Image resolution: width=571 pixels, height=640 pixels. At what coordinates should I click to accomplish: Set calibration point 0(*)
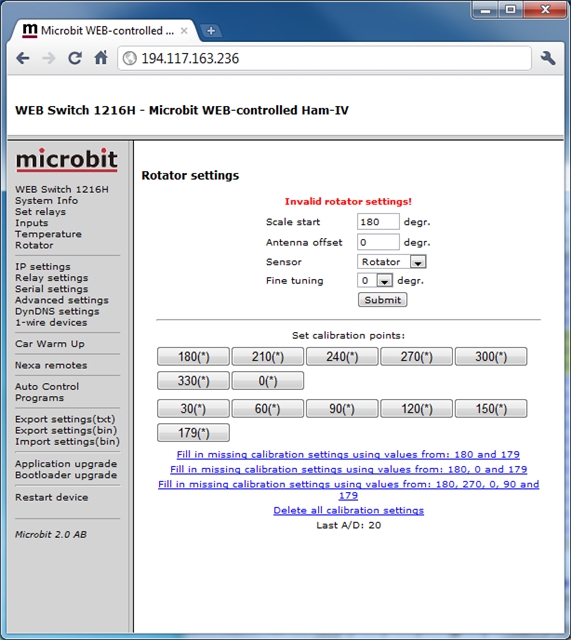(x=268, y=380)
